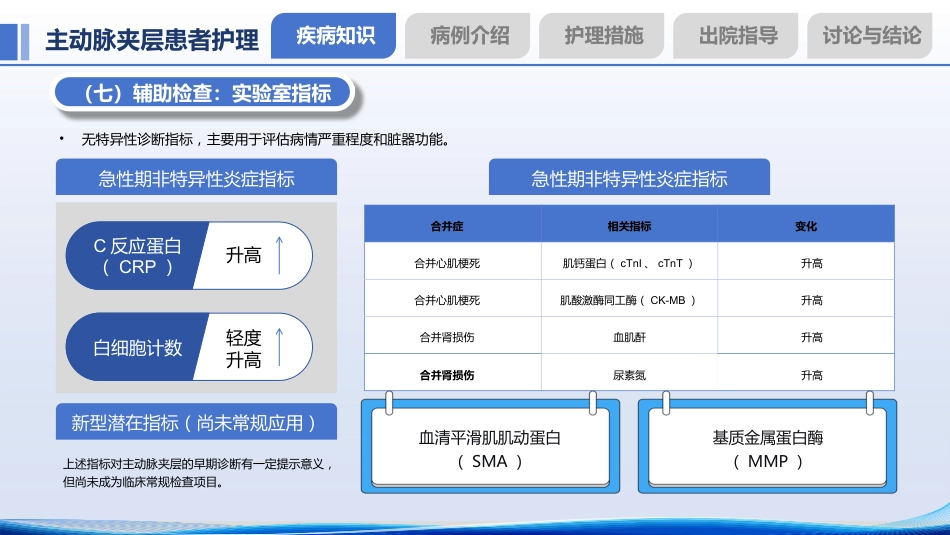Screen dimensions: 950x535
Task: Click the line 上述指标对主动脉夹层的早期诊断有一定提示意义
Action: pos(198,464)
